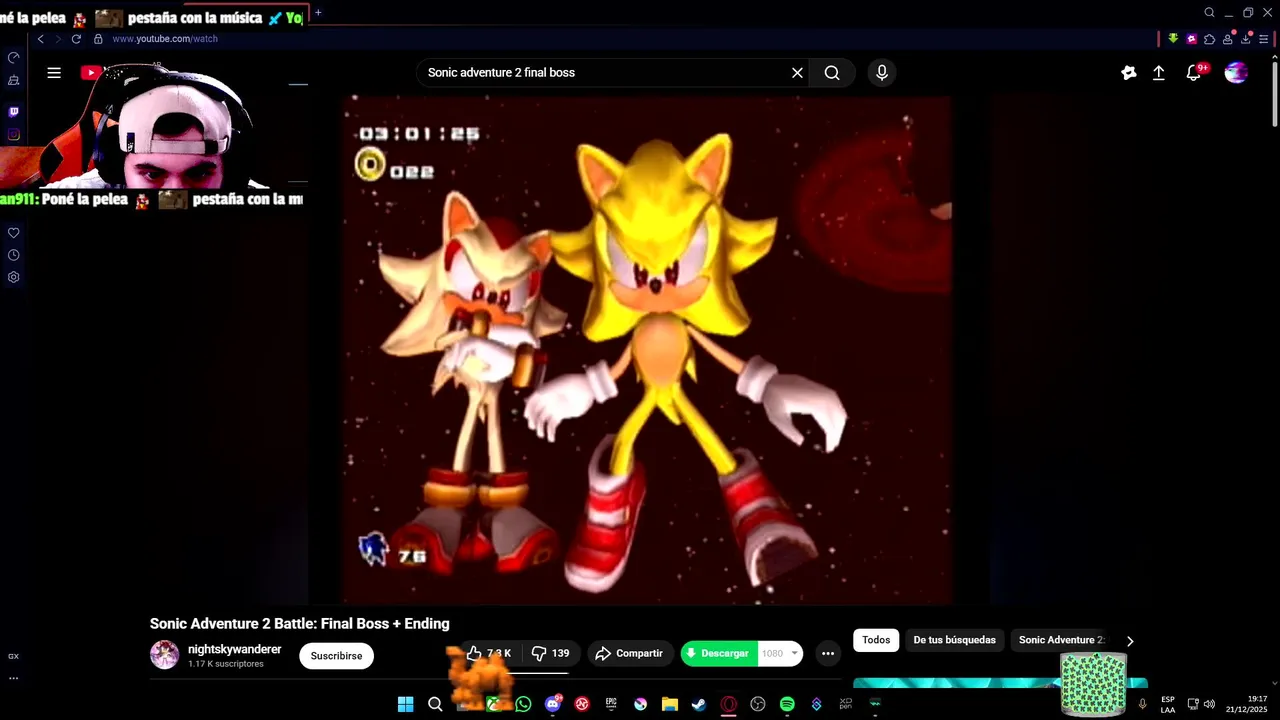This screenshot has height=720, width=1280.
Task: Reload the YouTube page
Action: pos(76,39)
